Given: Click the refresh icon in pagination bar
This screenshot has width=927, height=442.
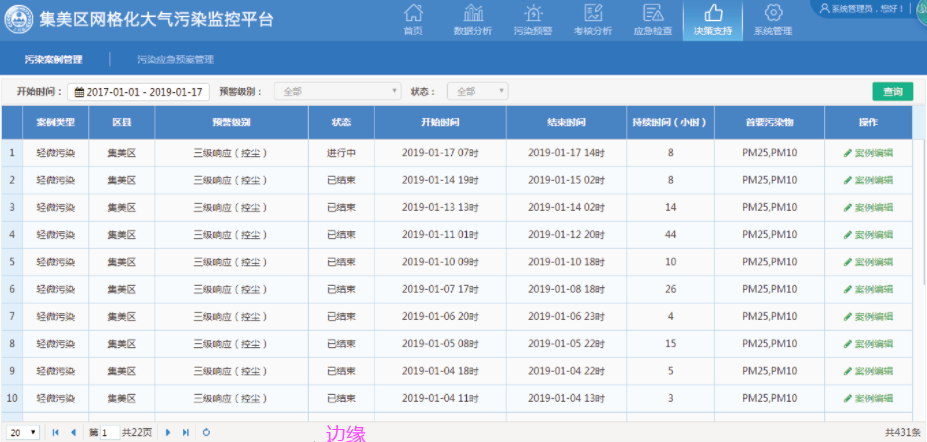Looking at the screenshot, I should click(x=206, y=432).
